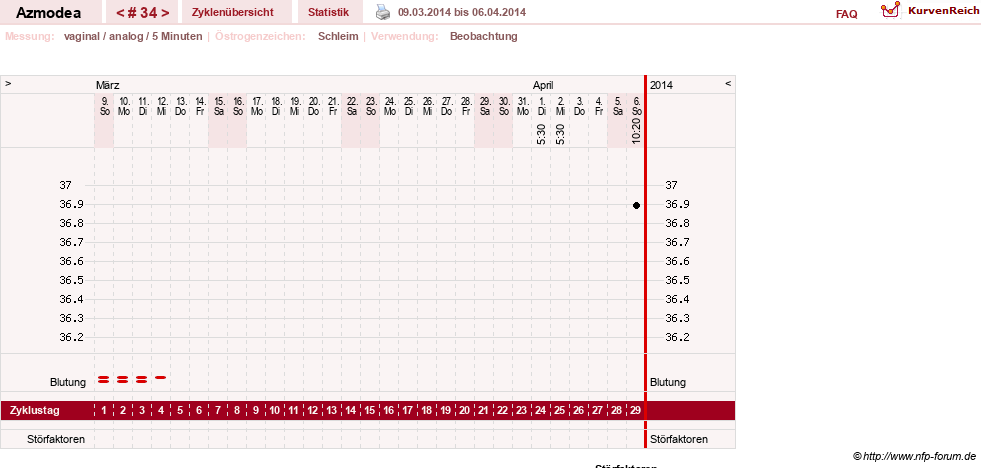Select date column '31. Mo'
This screenshot has width=981, height=468.
click(522, 106)
